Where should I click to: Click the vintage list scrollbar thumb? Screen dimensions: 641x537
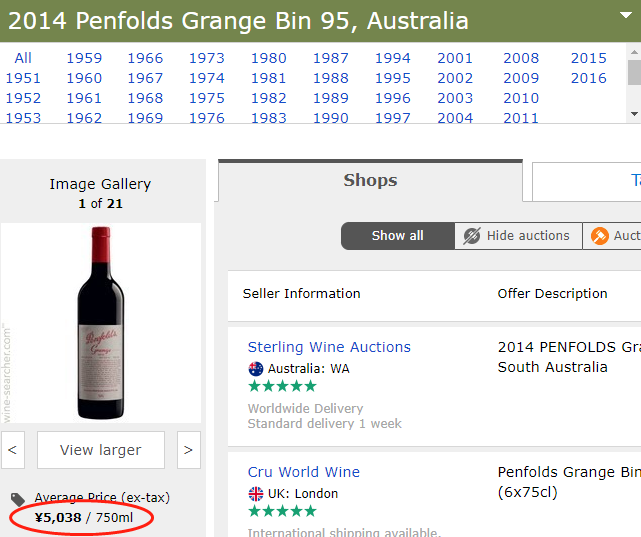pos(634,72)
